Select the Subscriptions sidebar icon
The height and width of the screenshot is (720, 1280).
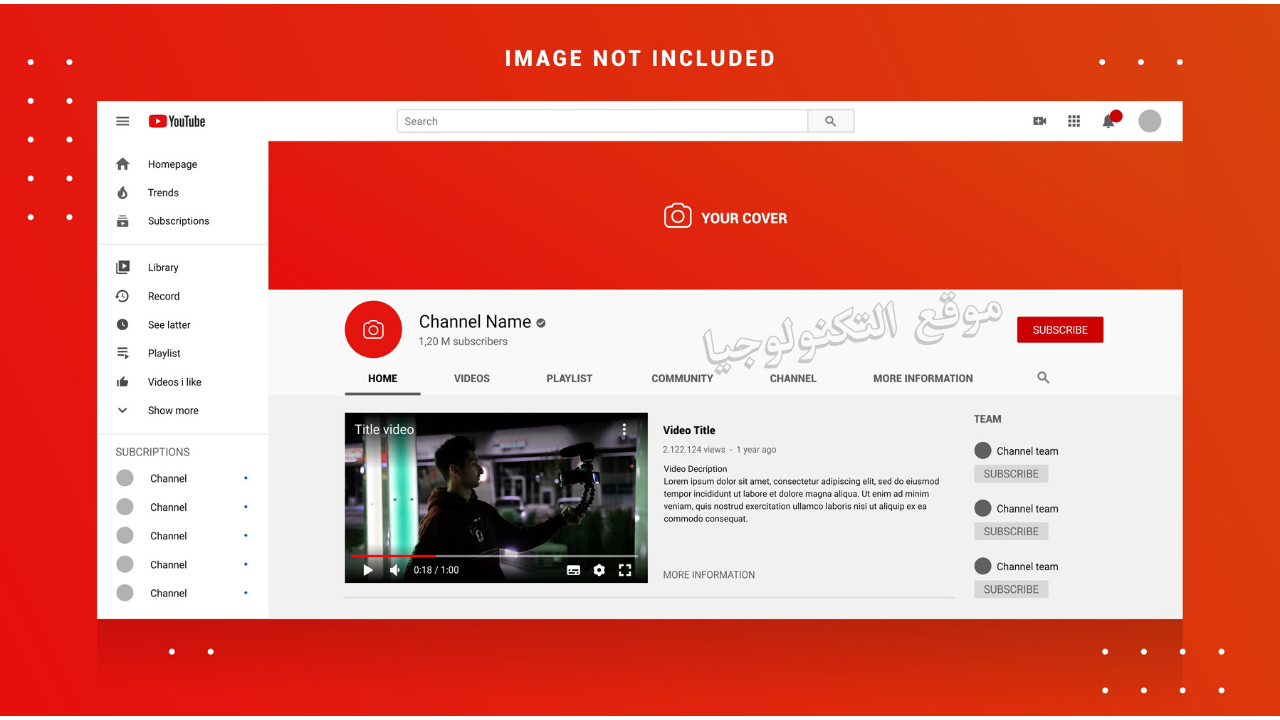click(123, 221)
